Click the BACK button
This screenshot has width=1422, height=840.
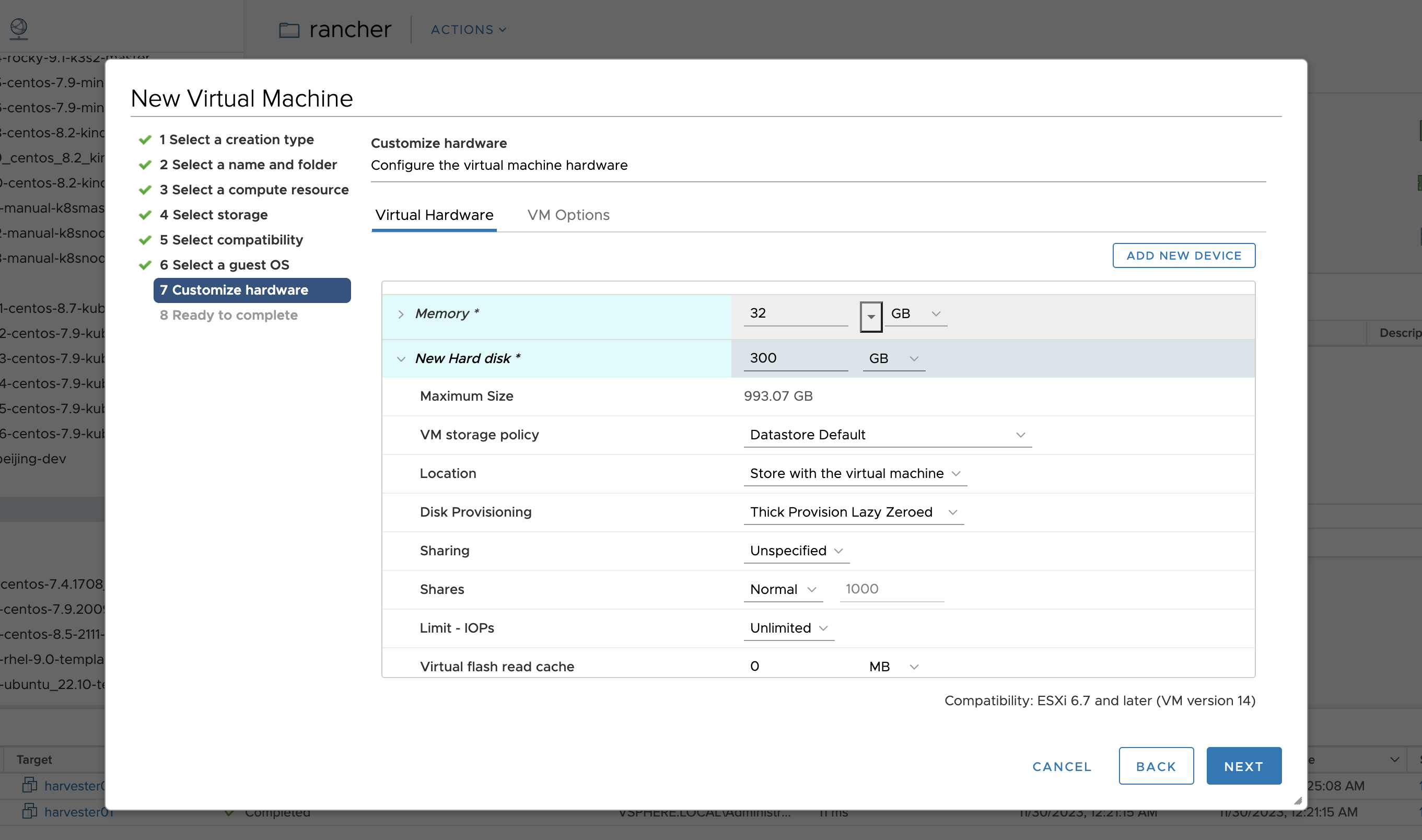click(x=1156, y=766)
